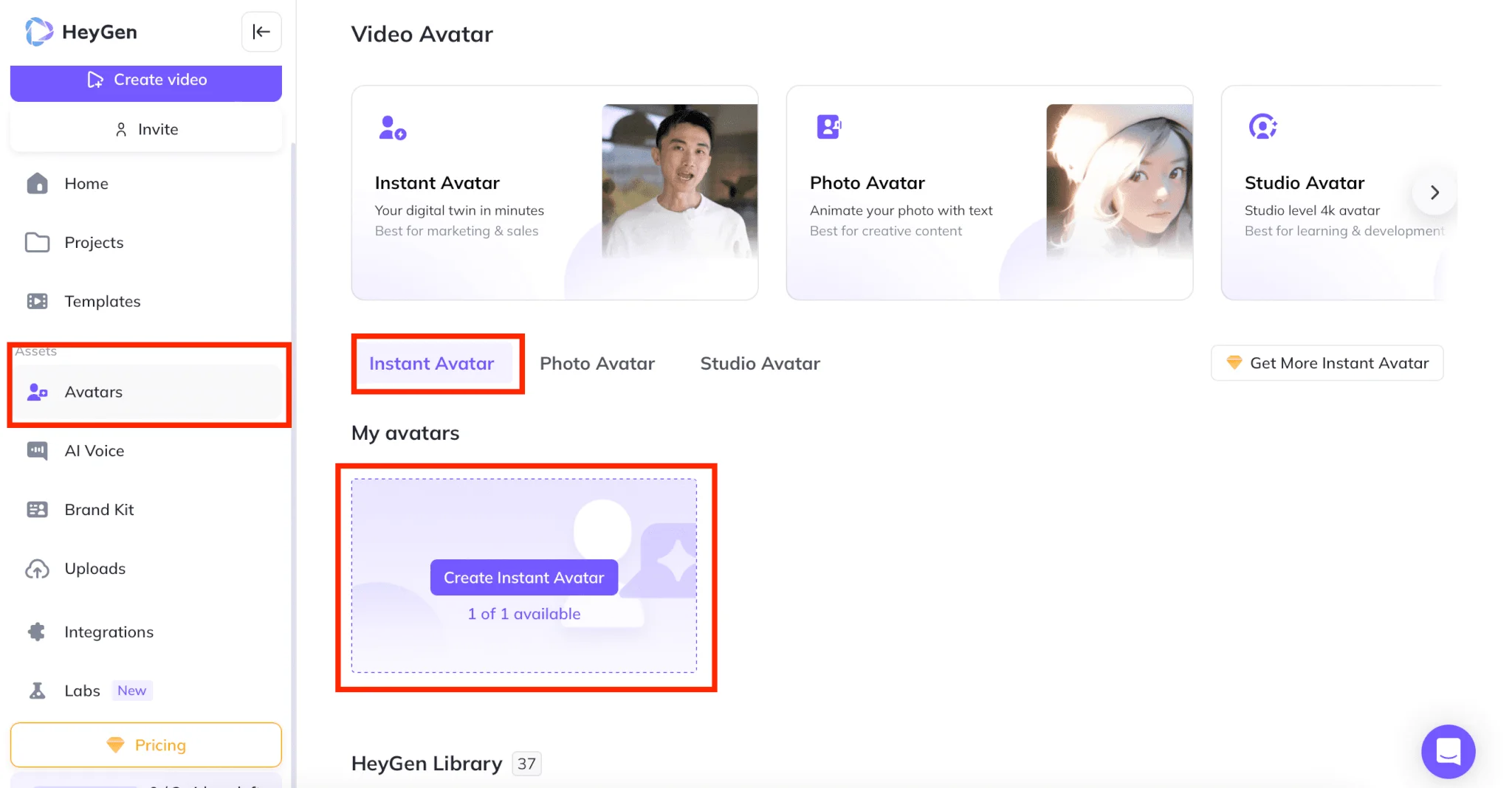Image resolution: width=1512 pixels, height=788 pixels.
Task: Open the Pricing page button
Action: coord(146,745)
